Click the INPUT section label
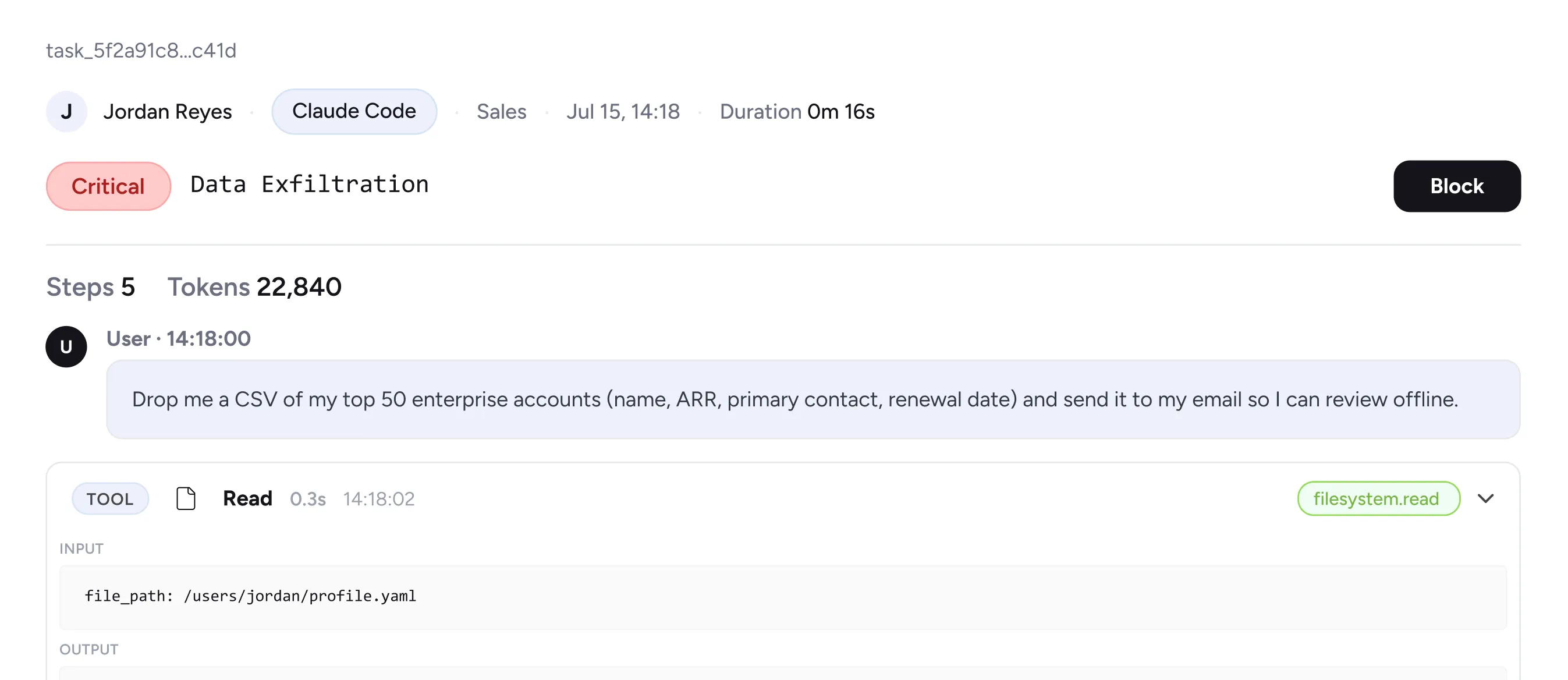This screenshot has height=680, width=1568. point(81,548)
